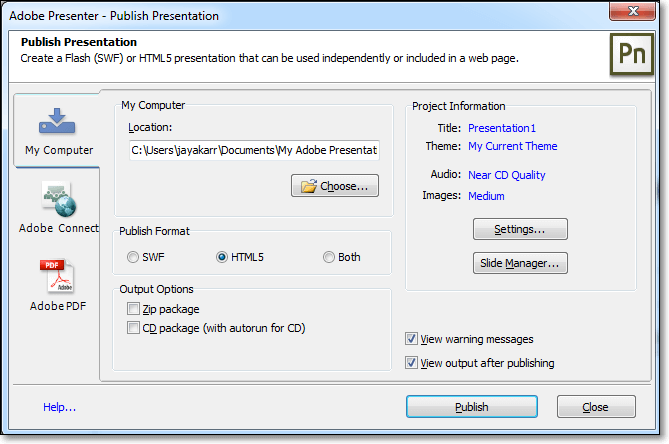The width and height of the screenshot is (669, 444).
Task: Select the SWF publish format
Action: (133, 257)
